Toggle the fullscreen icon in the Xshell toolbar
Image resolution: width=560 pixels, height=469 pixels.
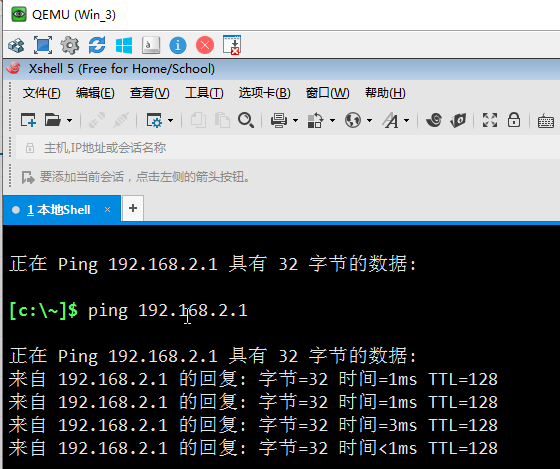[x=490, y=120]
